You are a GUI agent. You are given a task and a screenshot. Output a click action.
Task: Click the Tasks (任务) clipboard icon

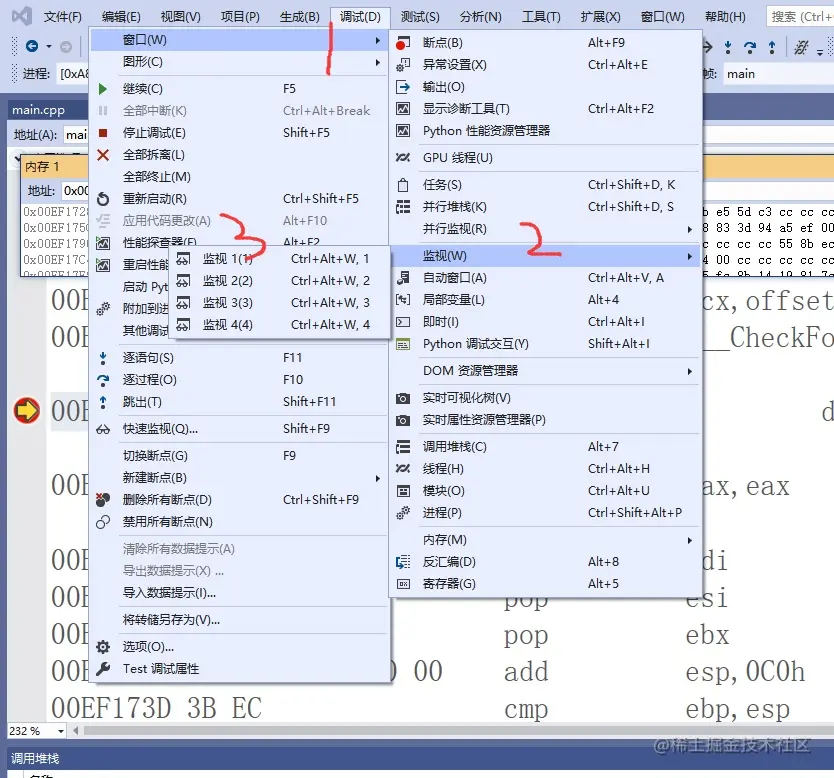pyautogui.click(x=403, y=185)
